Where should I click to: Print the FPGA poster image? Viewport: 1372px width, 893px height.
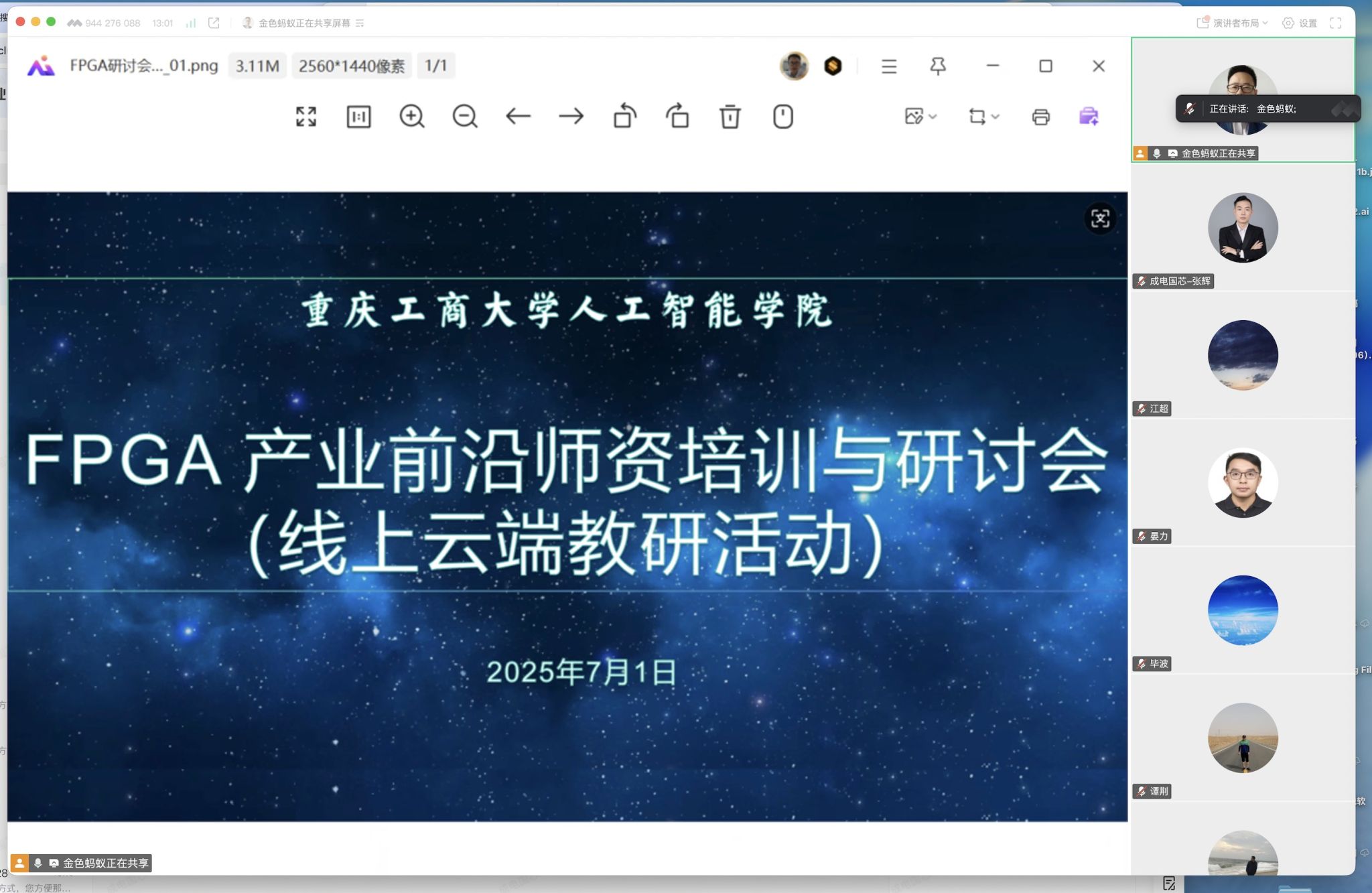1040,116
